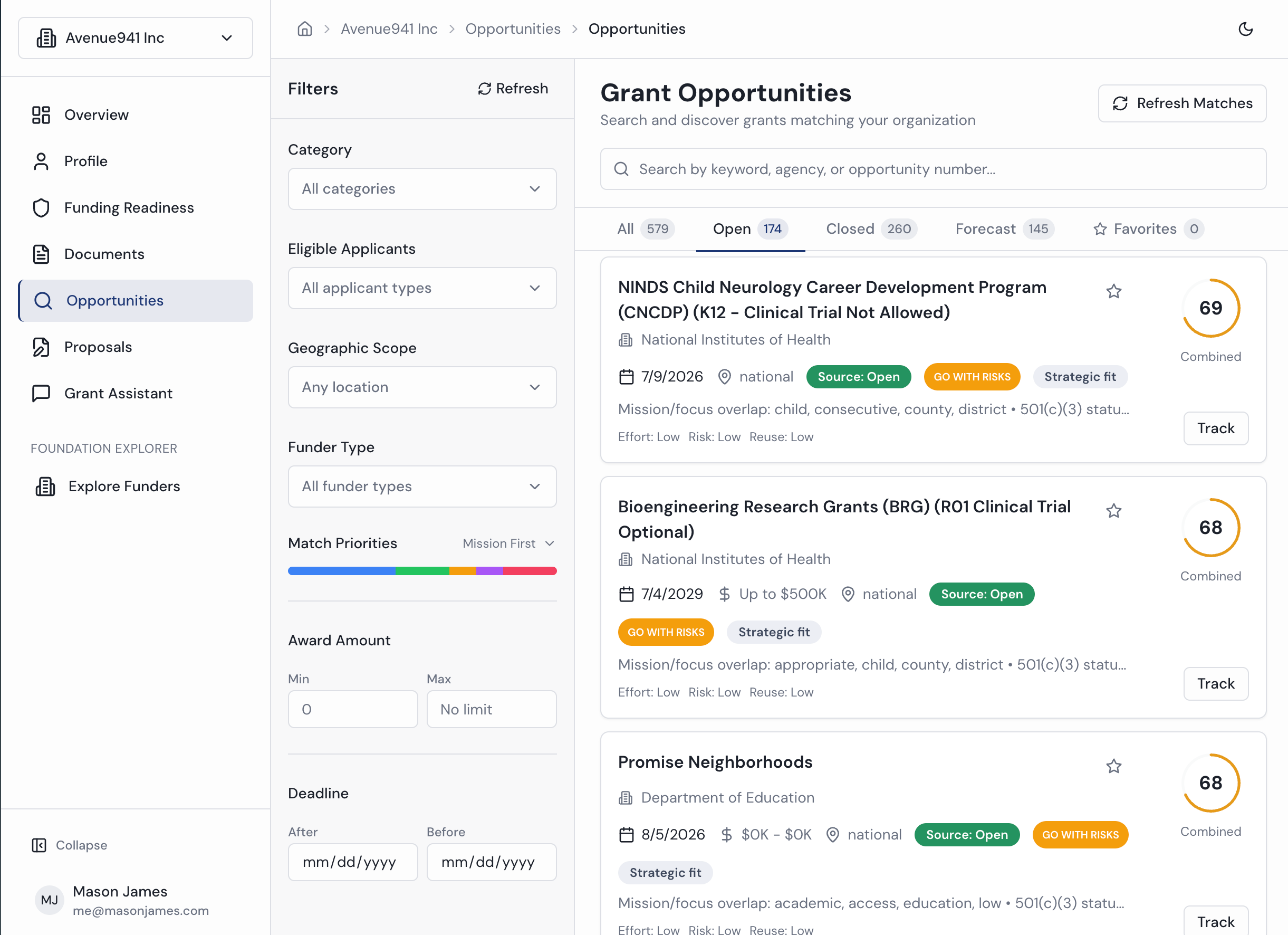Click the calendar icon beside 8/5/2026

627,834
